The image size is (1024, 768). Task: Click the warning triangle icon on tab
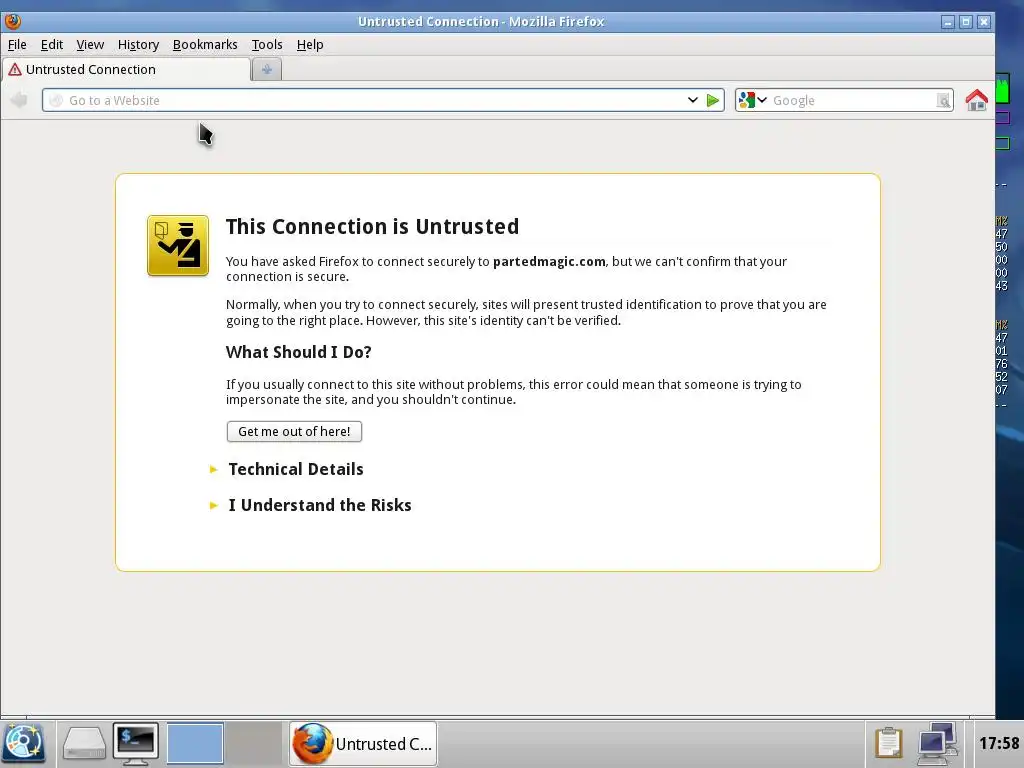[14, 69]
